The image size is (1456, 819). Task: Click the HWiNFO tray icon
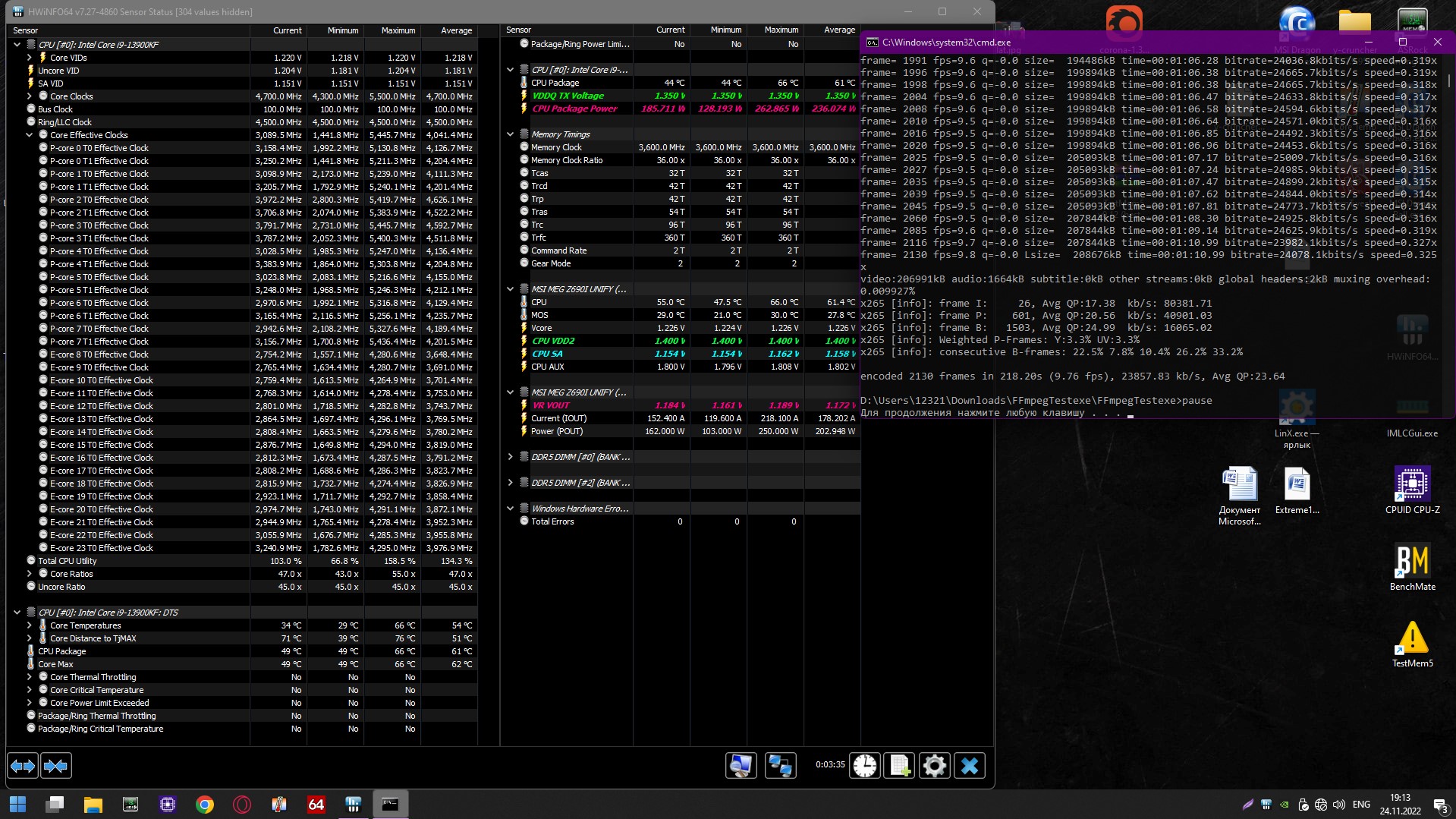tap(1266, 805)
